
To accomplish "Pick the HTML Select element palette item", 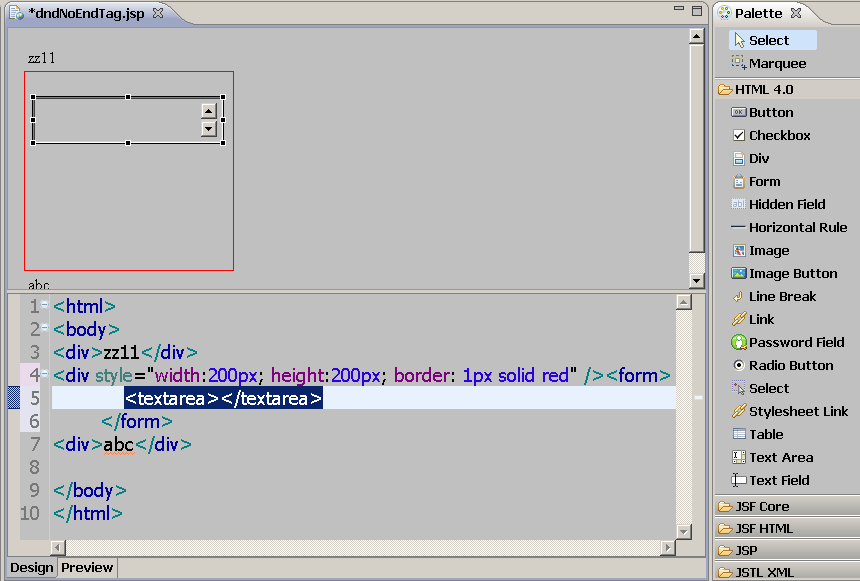I will tap(760, 388).
